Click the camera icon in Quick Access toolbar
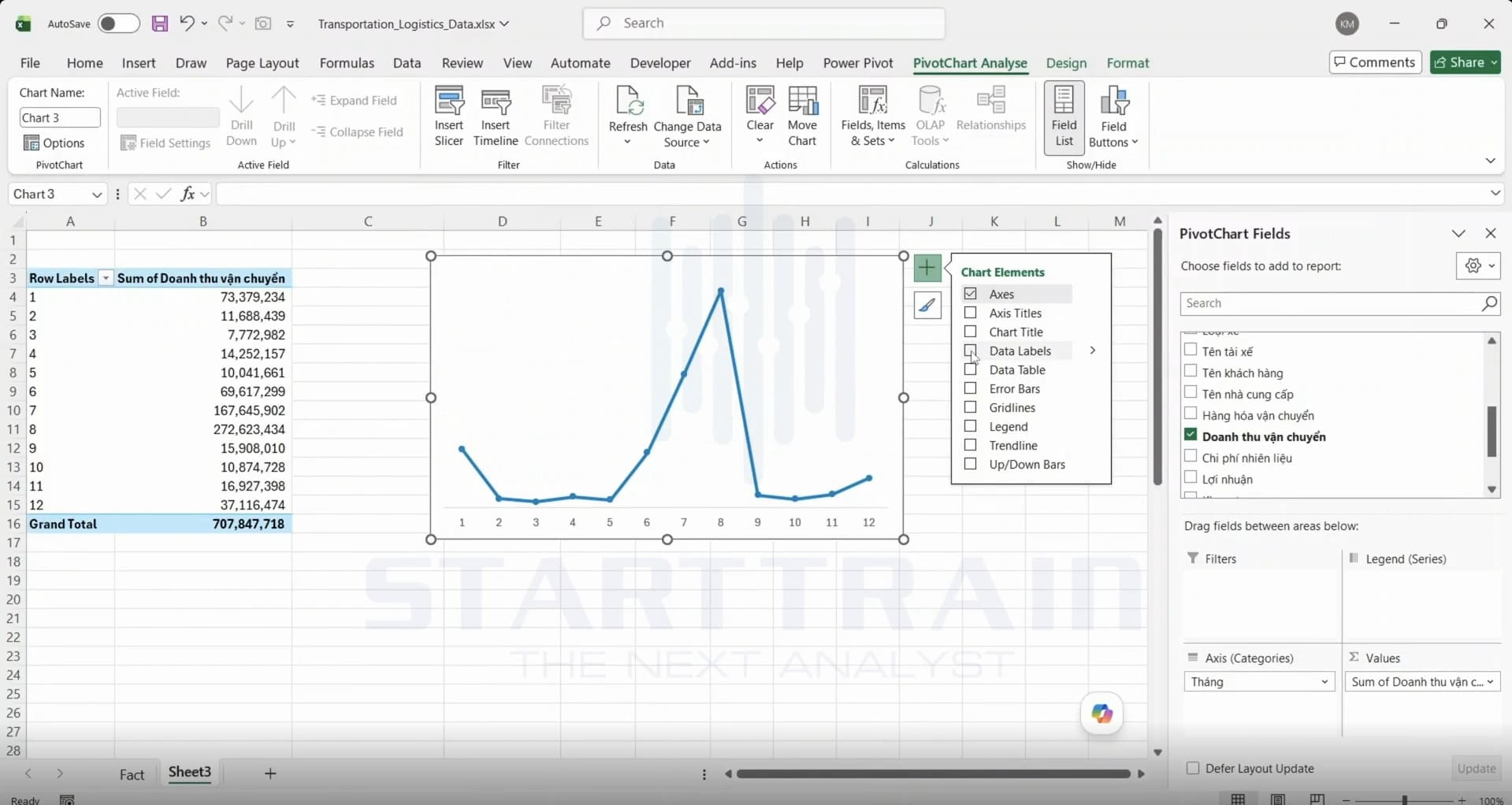1512x805 pixels. 263,24
